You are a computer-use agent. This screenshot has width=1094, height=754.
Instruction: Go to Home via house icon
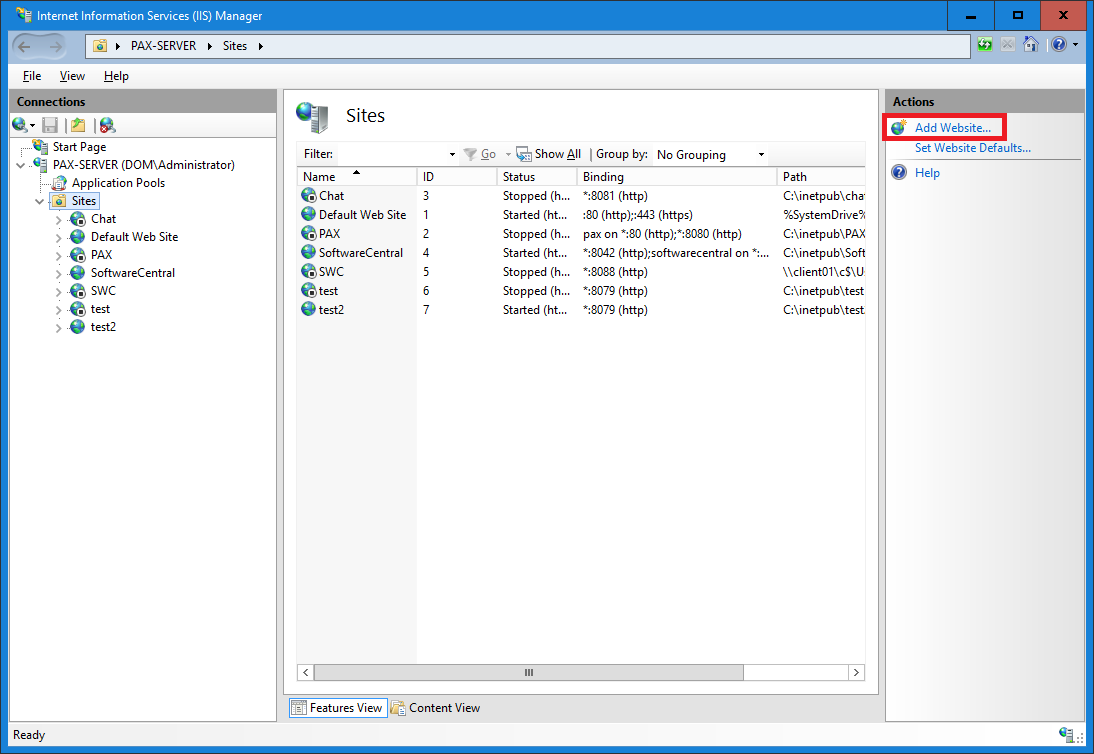click(1030, 45)
